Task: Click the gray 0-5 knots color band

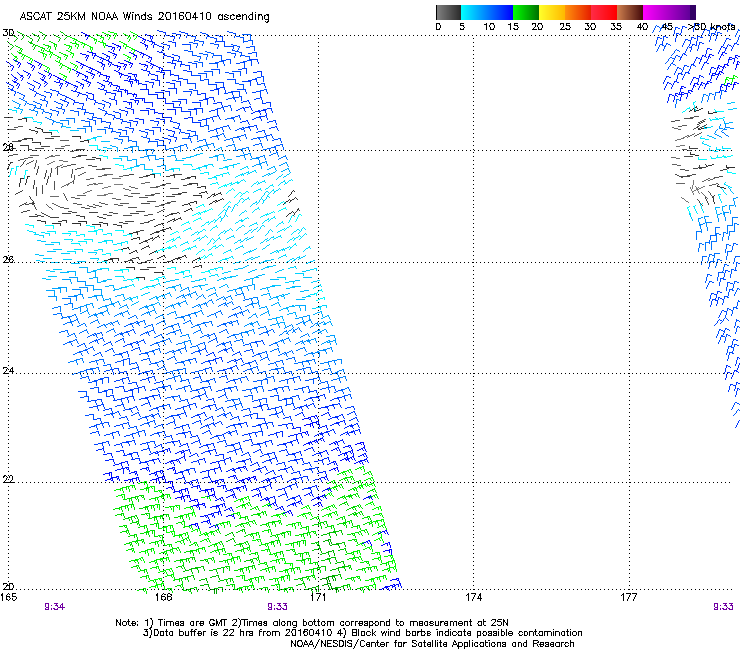Action: coord(448,12)
